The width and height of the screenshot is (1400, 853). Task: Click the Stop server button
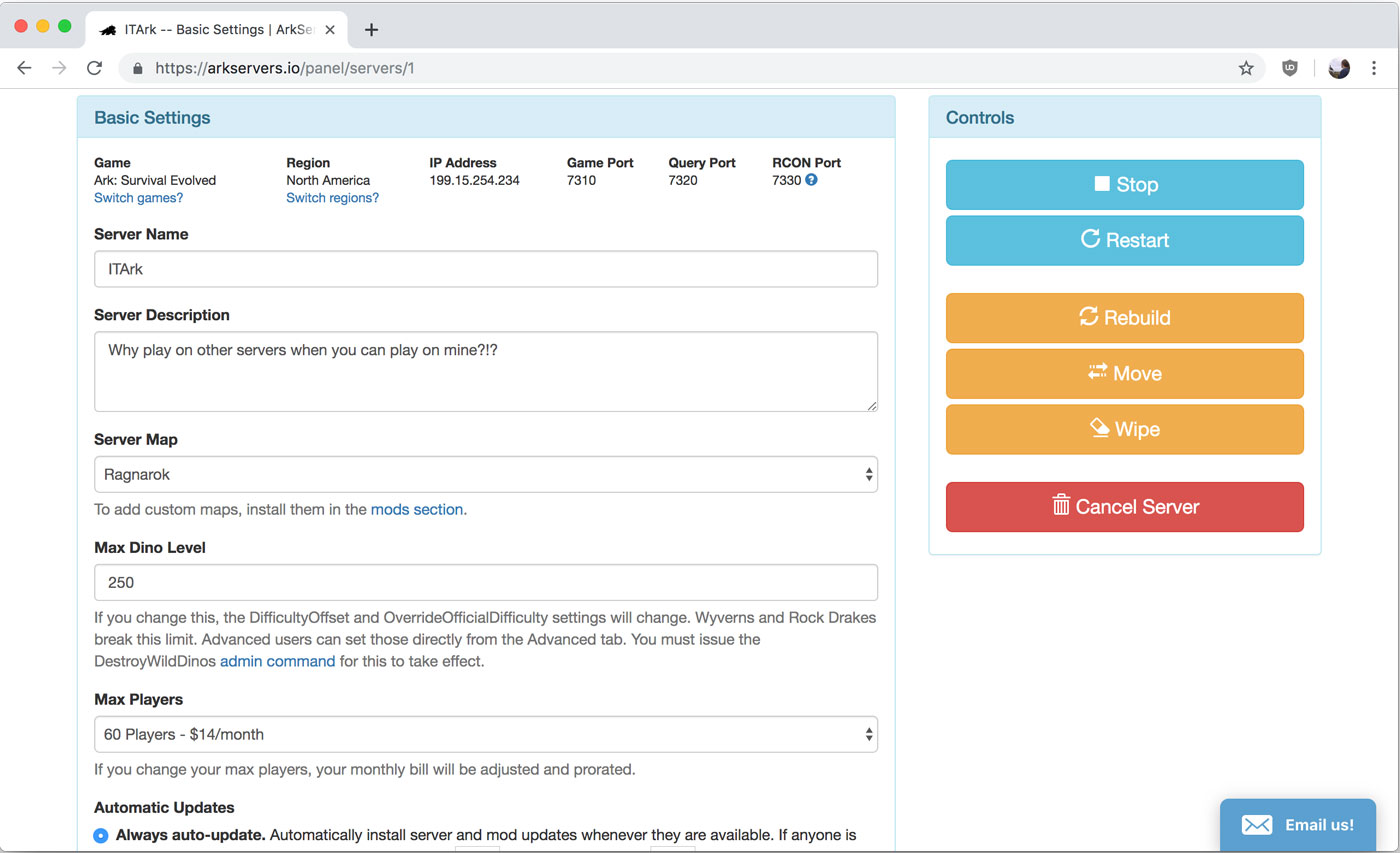coord(1125,185)
